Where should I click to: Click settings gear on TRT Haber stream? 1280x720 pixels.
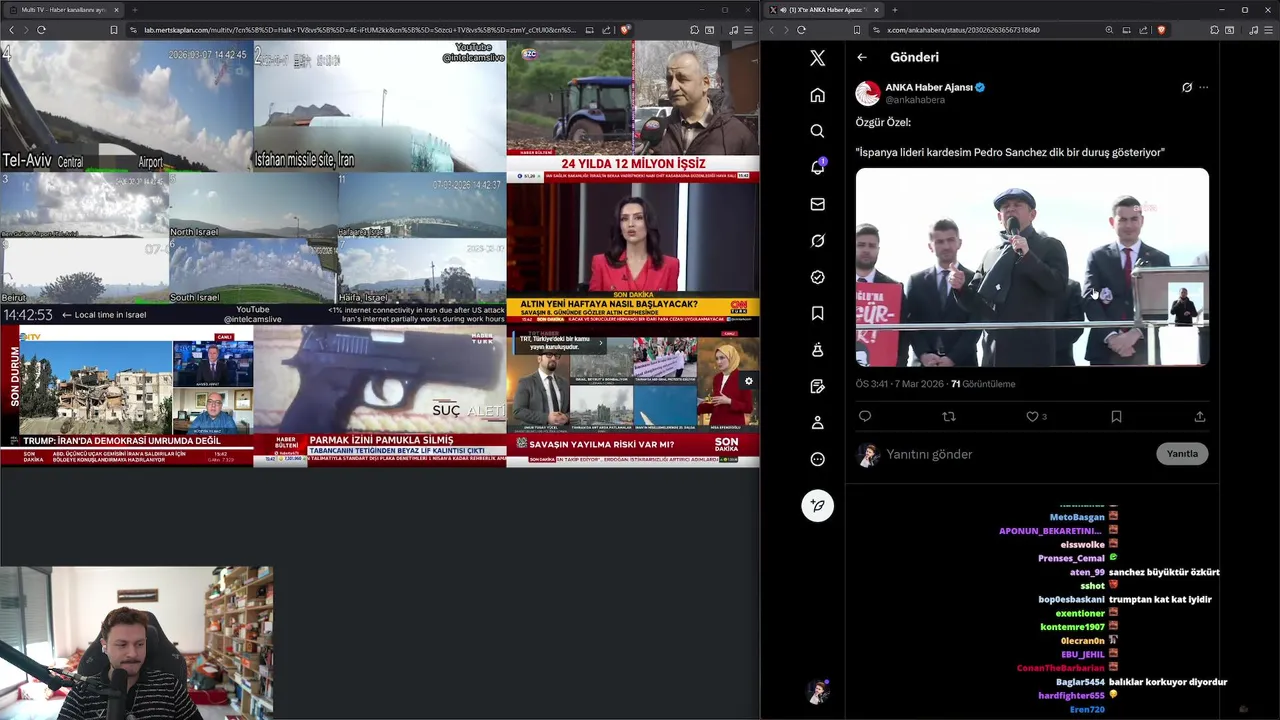(x=748, y=381)
